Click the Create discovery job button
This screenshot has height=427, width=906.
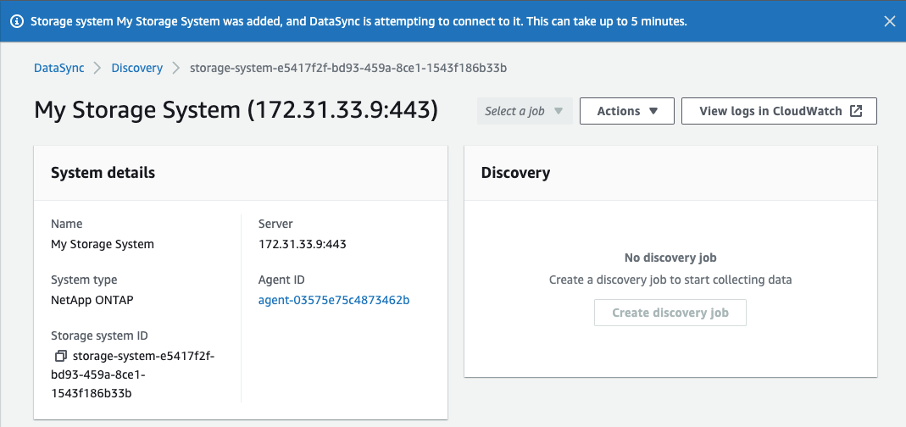pos(670,313)
